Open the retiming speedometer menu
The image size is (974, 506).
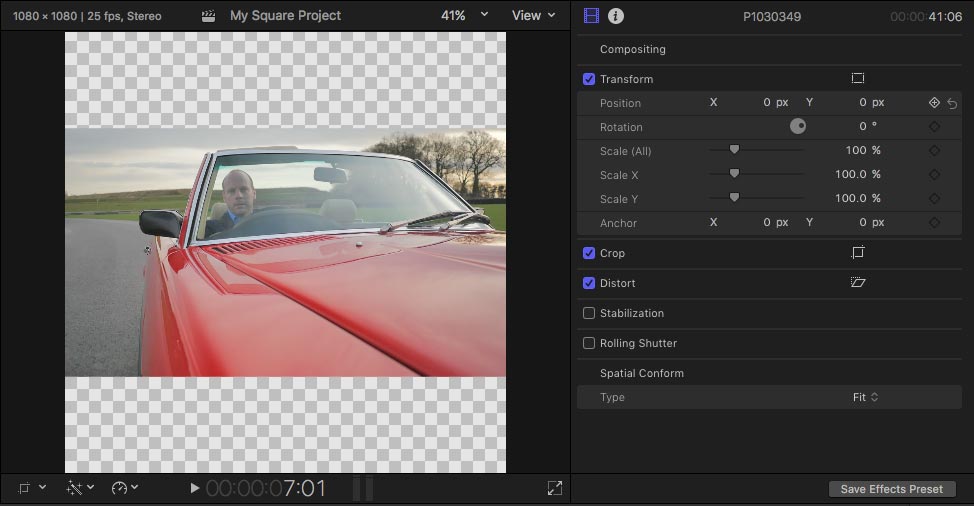(x=124, y=488)
